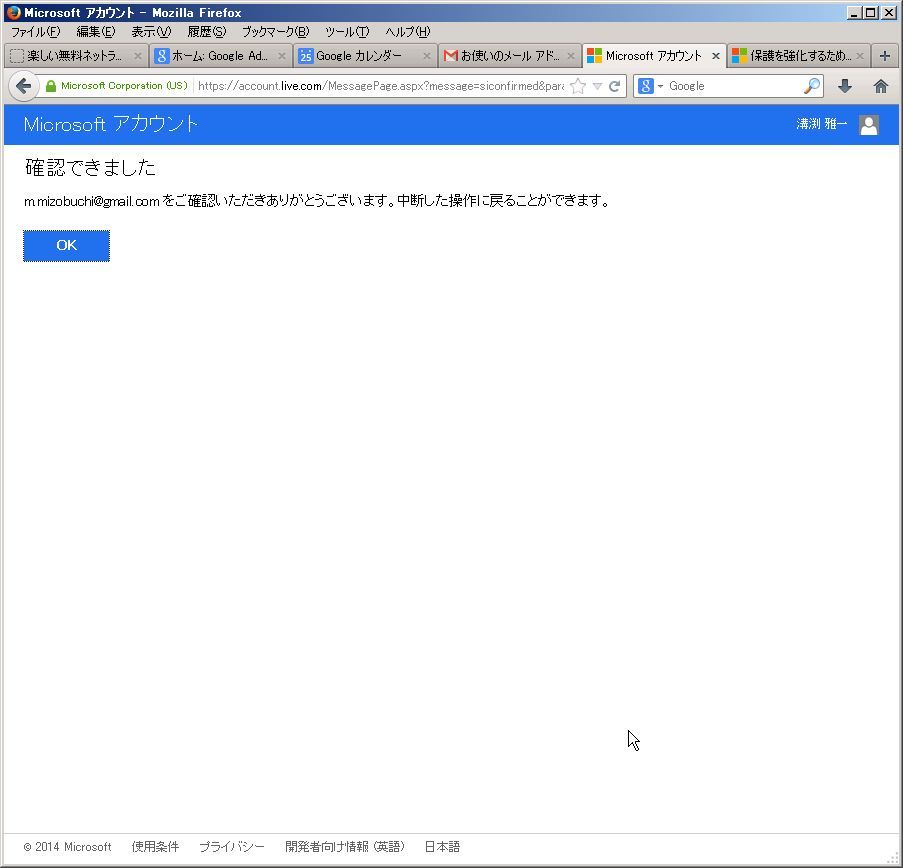
Task: Open the 使用条件 footer link
Action: tap(155, 847)
